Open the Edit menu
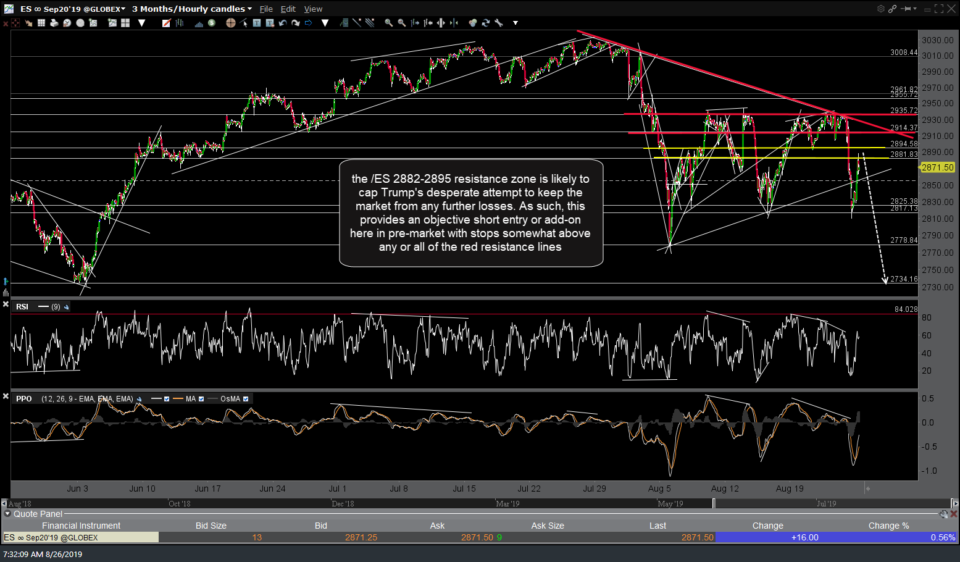The height and width of the screenshot is (562, 960). coord(288,9)
